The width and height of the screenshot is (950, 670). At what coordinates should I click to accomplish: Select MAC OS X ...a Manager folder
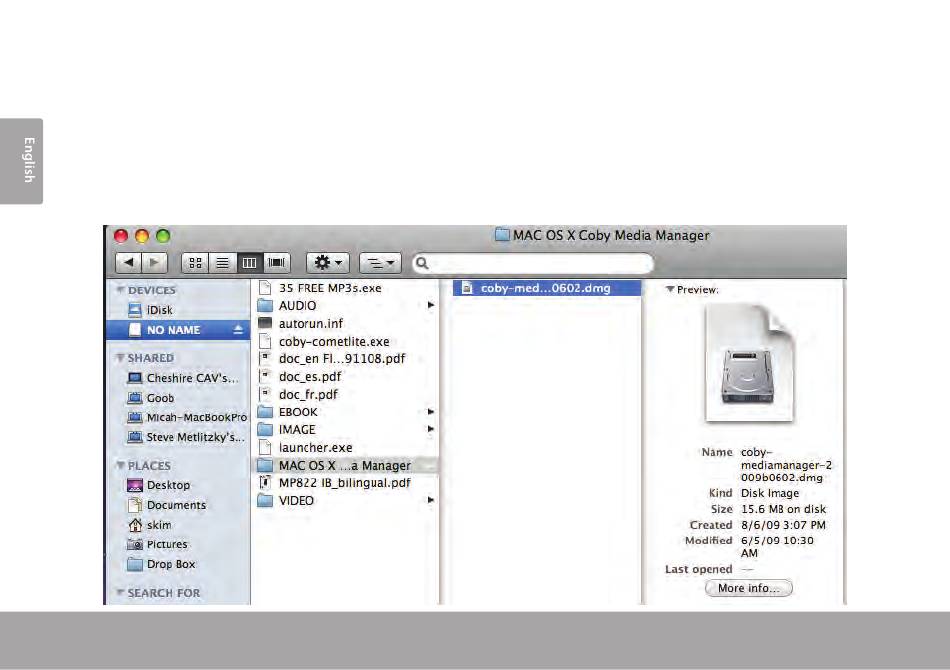[345, 465]
